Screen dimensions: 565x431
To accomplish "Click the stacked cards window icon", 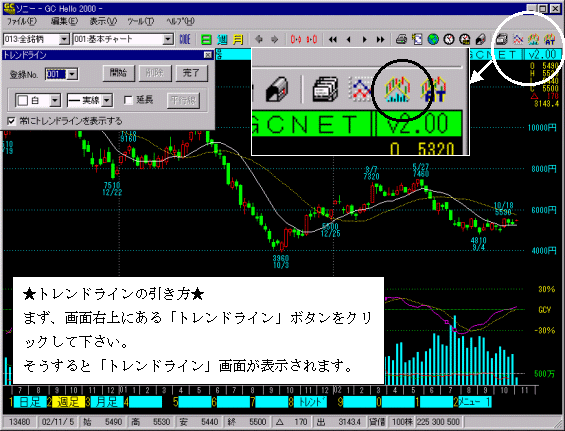I will point(502,39).
